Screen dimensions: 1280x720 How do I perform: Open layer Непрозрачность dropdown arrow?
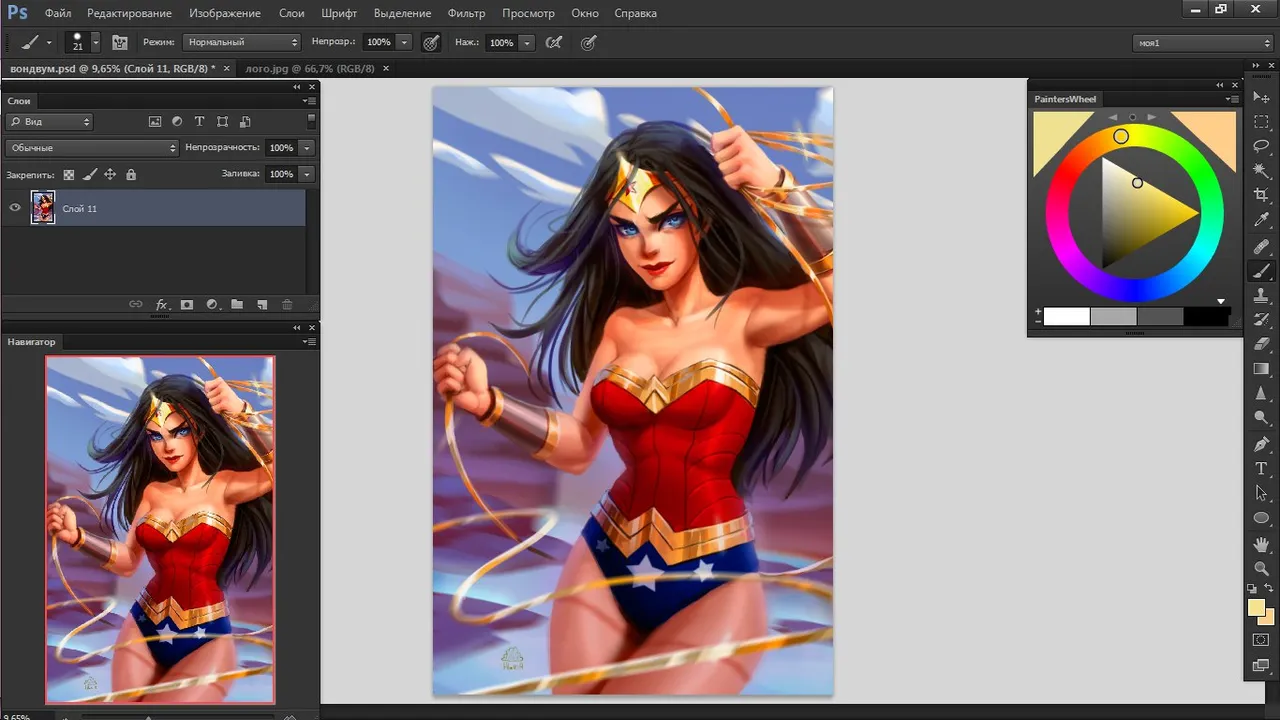[306, 147]
